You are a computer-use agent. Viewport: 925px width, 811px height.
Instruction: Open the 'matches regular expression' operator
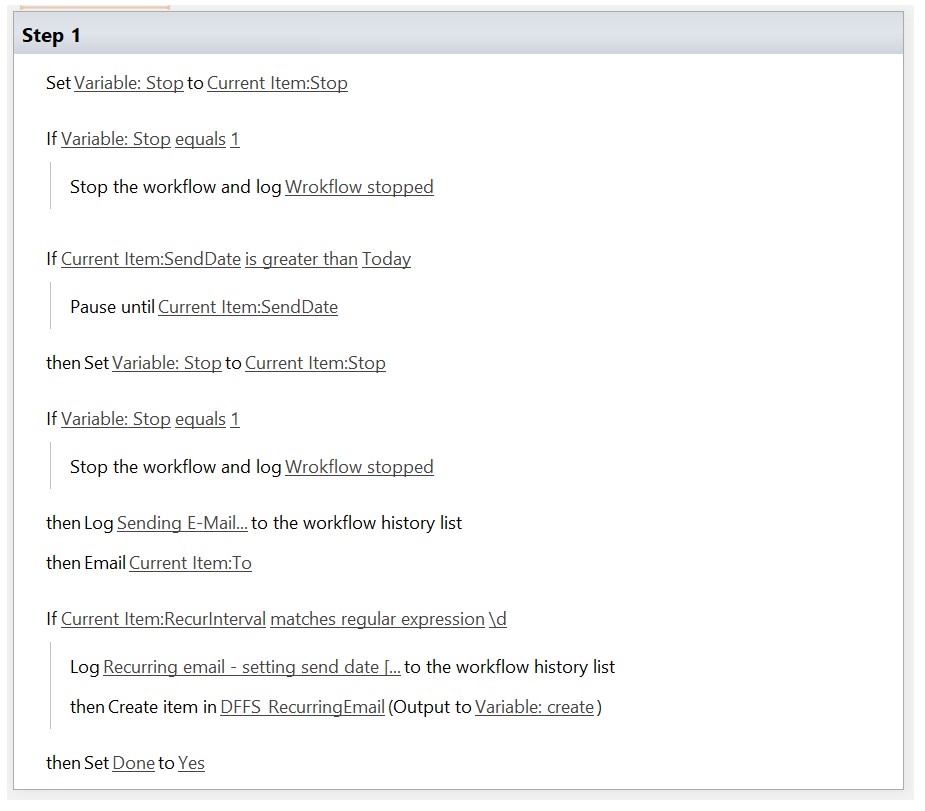click(377, 619)
